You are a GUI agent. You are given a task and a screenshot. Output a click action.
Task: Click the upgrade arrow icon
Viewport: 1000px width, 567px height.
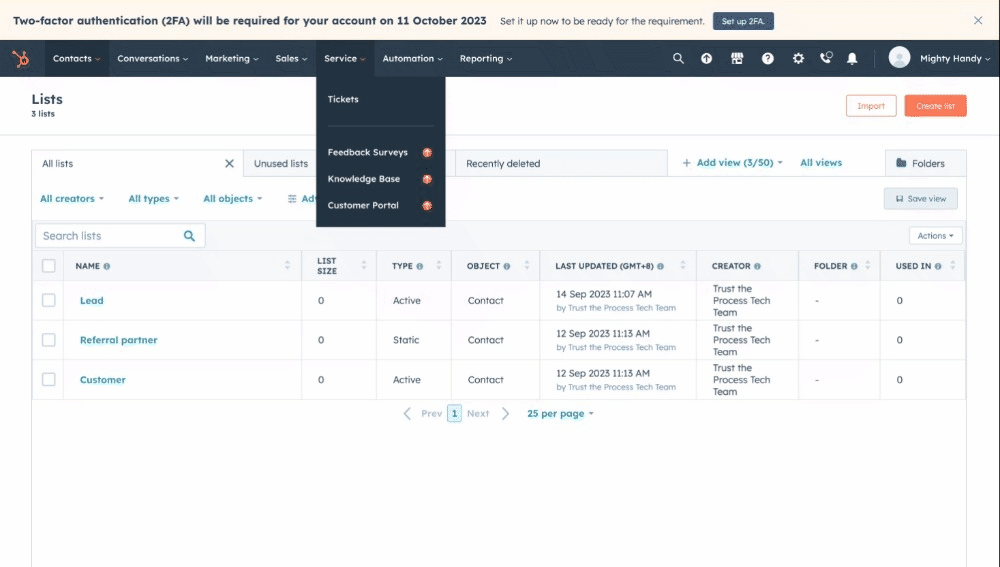pos(707,59)
